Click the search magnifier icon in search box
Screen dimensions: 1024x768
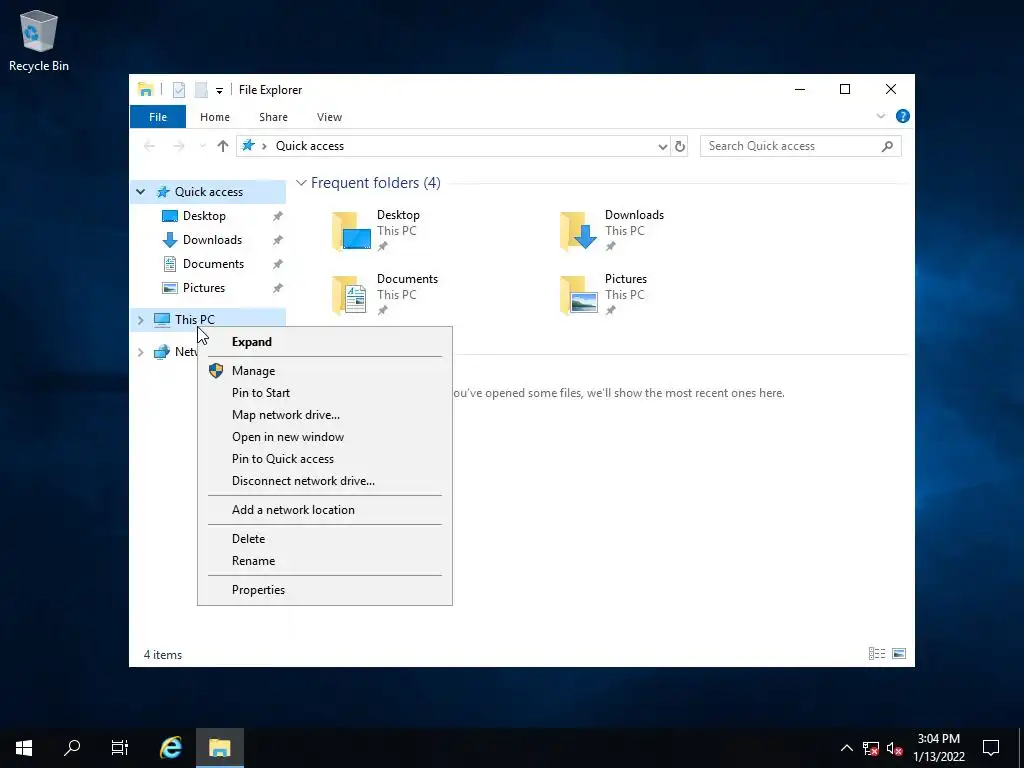pos(887,146)
